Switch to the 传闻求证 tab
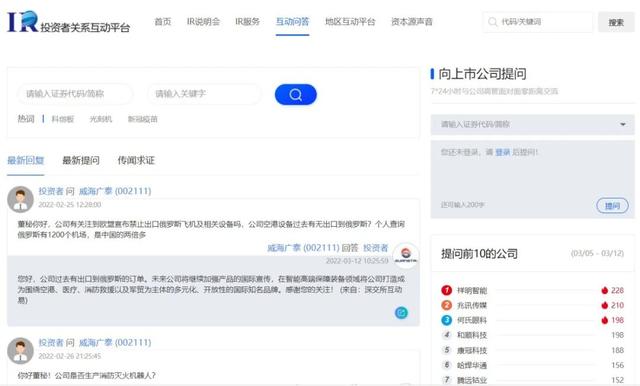 (x=136, y=160)
